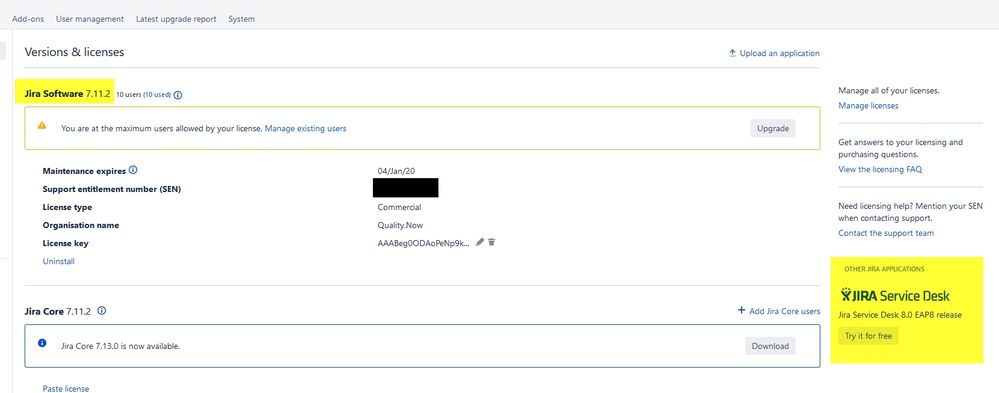Click Add Jira Core users link
This screenshot has height=393, width=999.
coord(785,311)
